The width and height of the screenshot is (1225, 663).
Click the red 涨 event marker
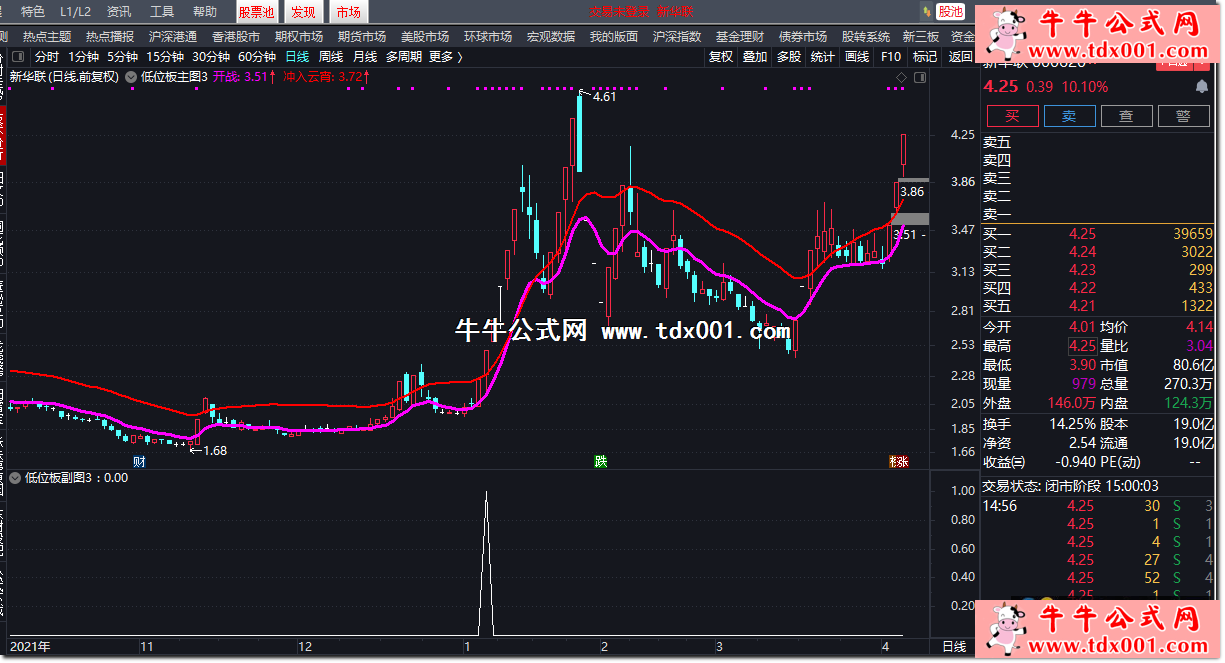[898, 461]
